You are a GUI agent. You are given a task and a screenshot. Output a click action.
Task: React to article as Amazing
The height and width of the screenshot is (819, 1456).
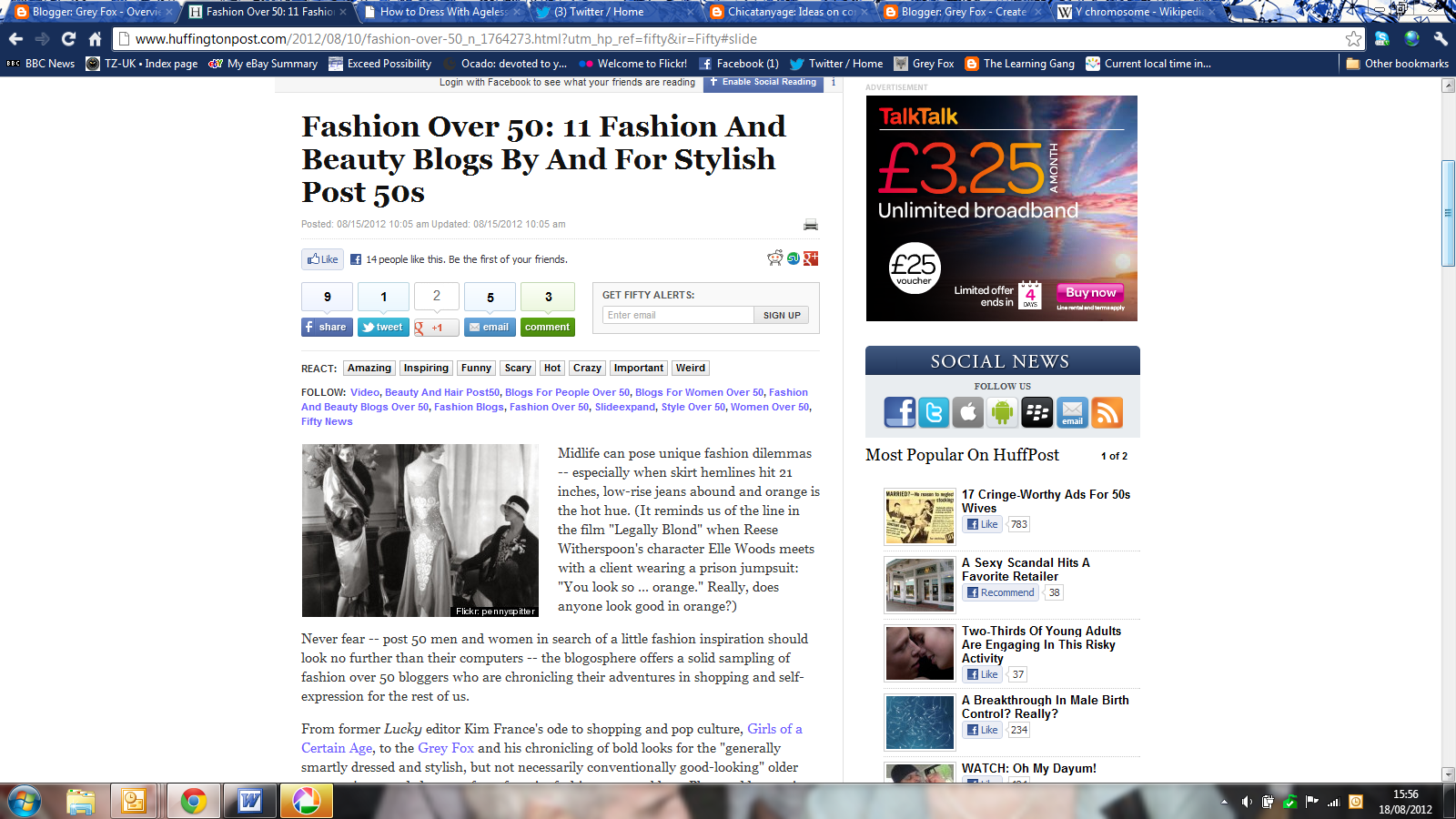tap(369, 368)
